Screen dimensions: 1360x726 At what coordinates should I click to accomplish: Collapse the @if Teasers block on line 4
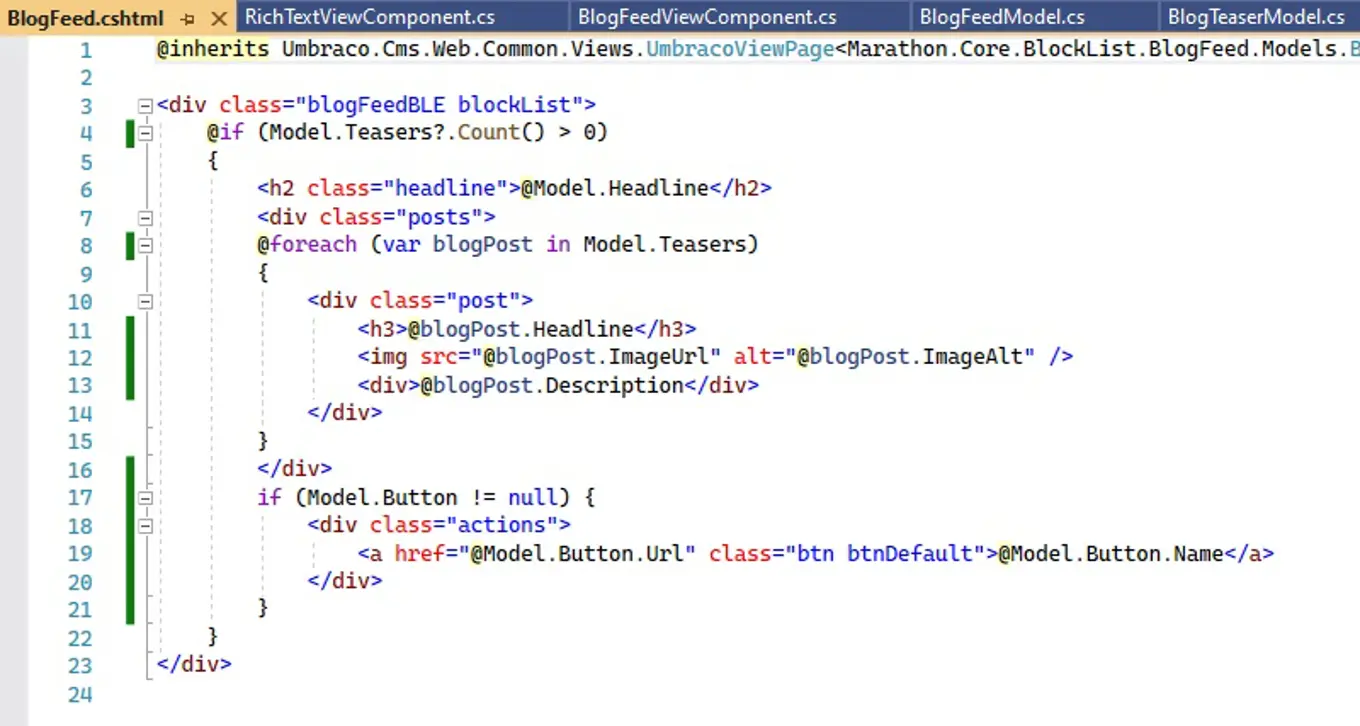(146, 134)
